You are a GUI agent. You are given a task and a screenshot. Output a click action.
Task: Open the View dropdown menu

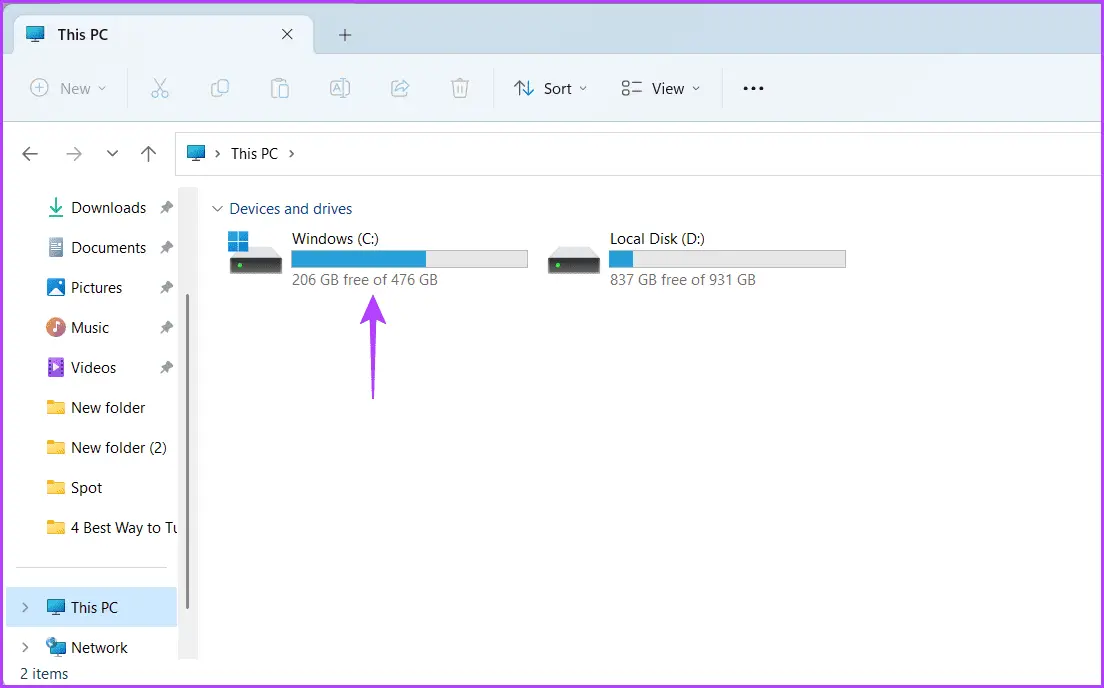click(660, 88)
